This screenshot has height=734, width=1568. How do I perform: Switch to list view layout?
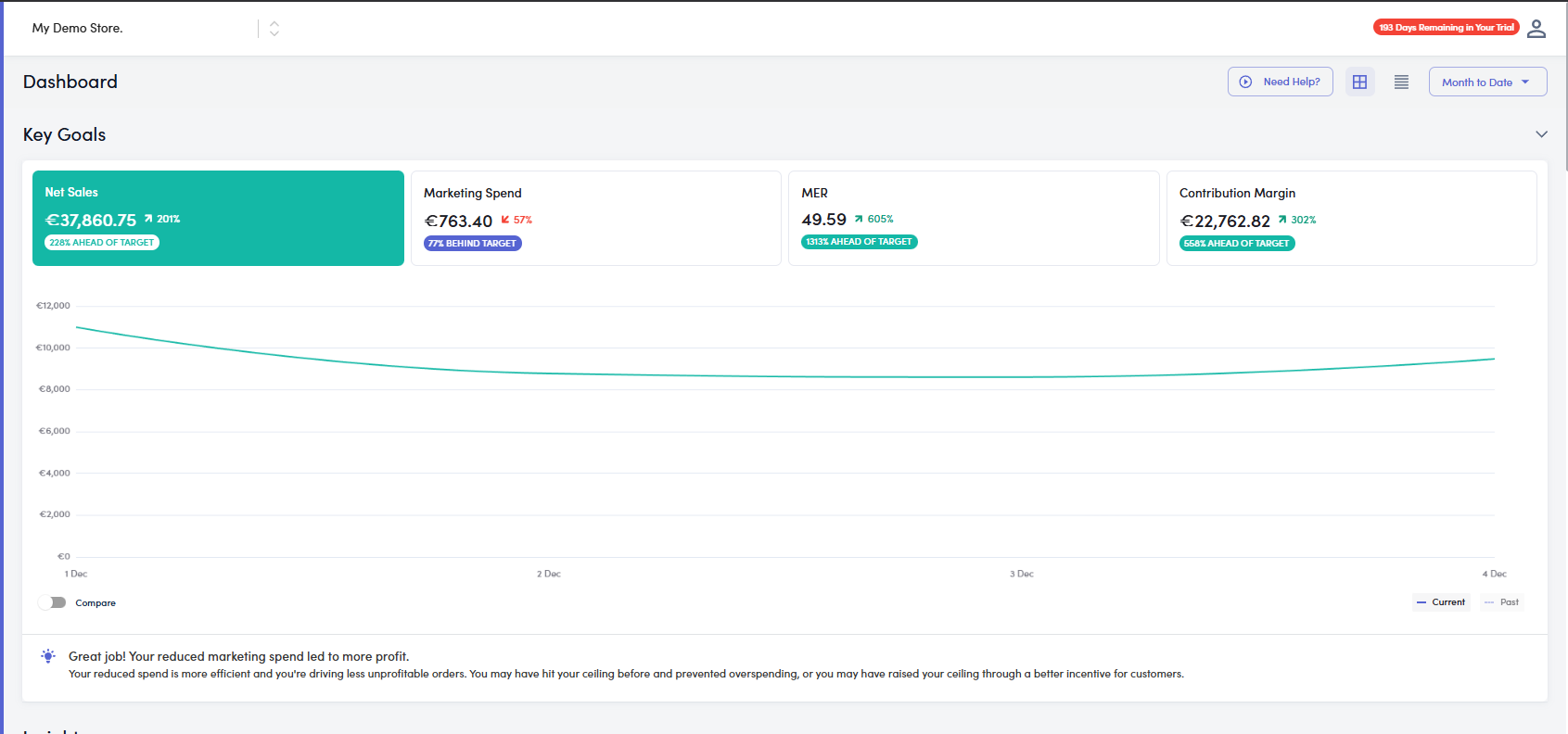click(x=1401, y=82)
